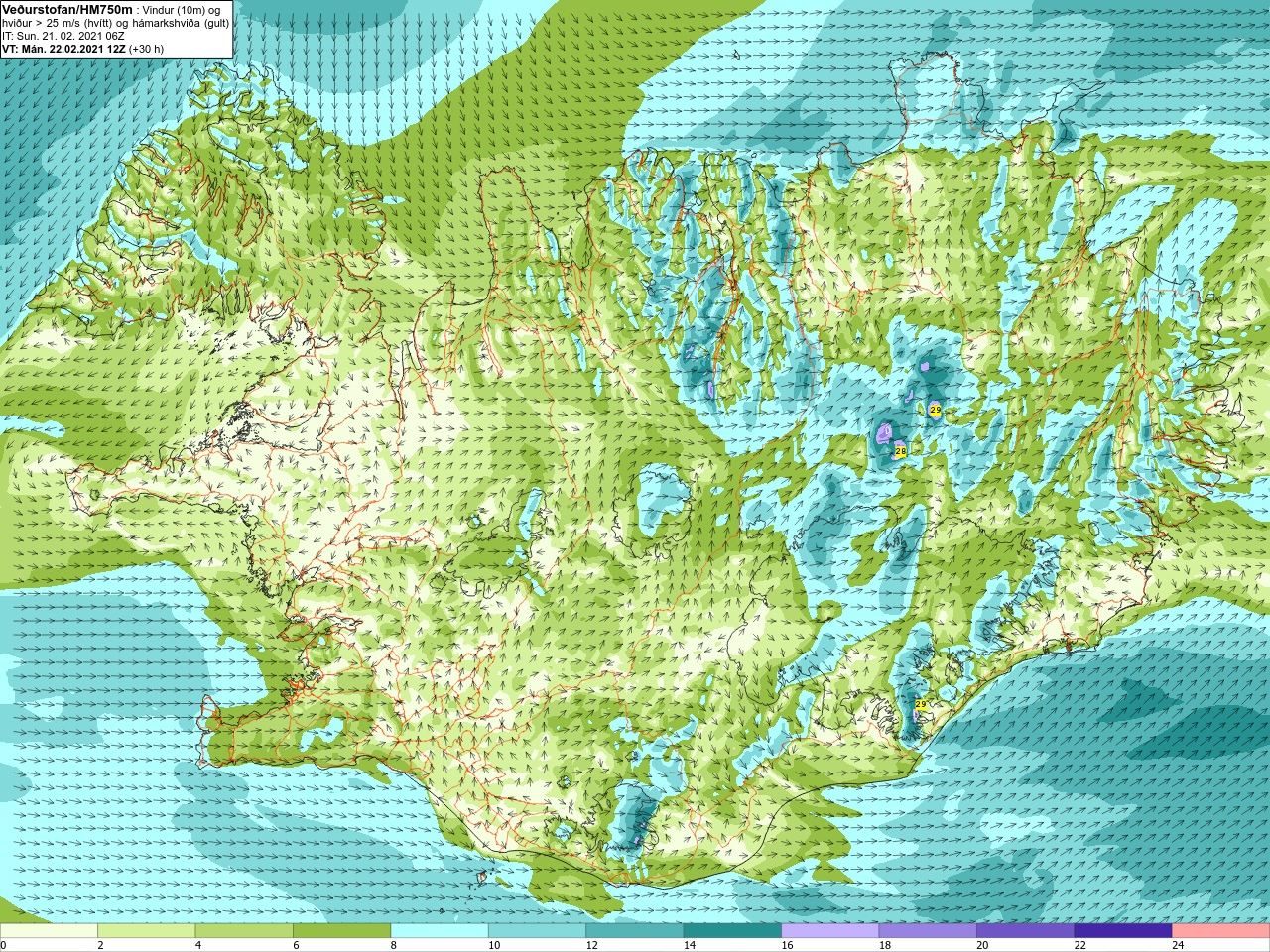
Task: Pick the teal 12–14 m/s legend swatch
Action: pyautogui.click(x=635, y=931)
